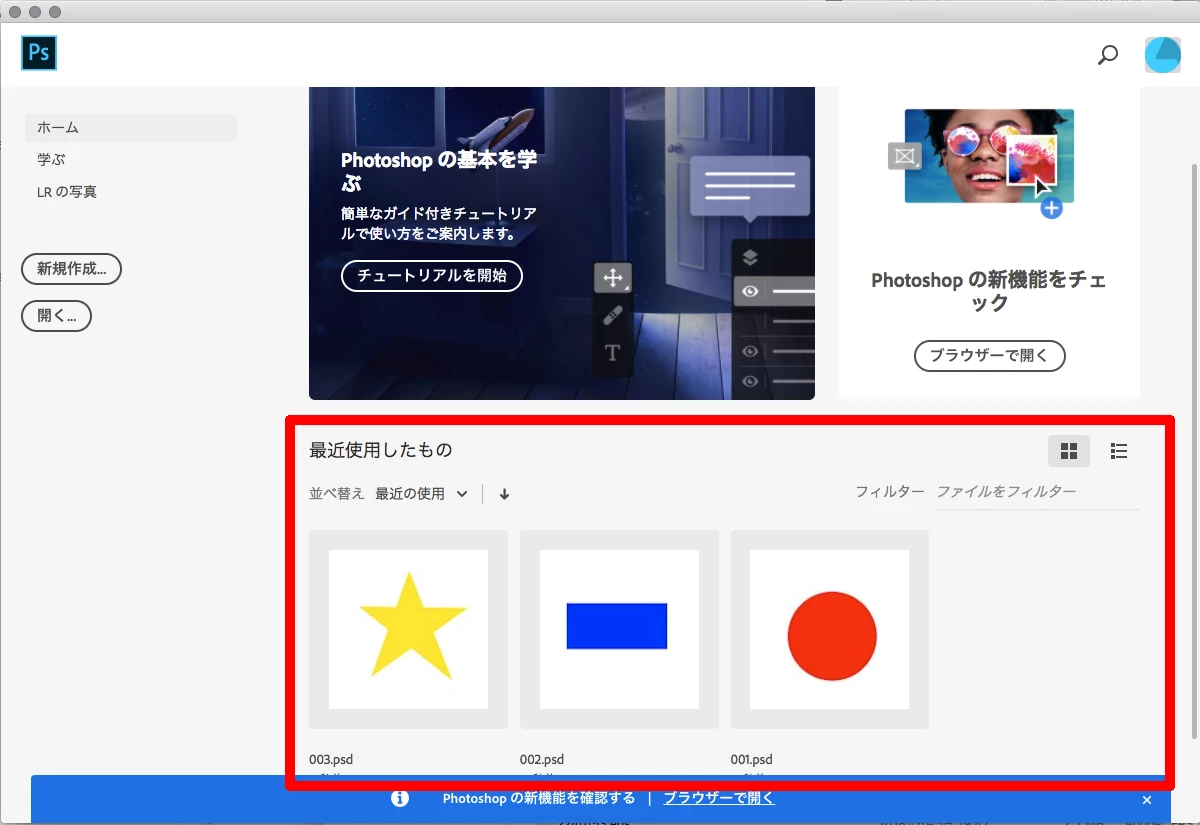This screenshot has height=825, width=1200.
Task: Click the Photoshop の基本を学ぶ heading
Action: (439, 172)
